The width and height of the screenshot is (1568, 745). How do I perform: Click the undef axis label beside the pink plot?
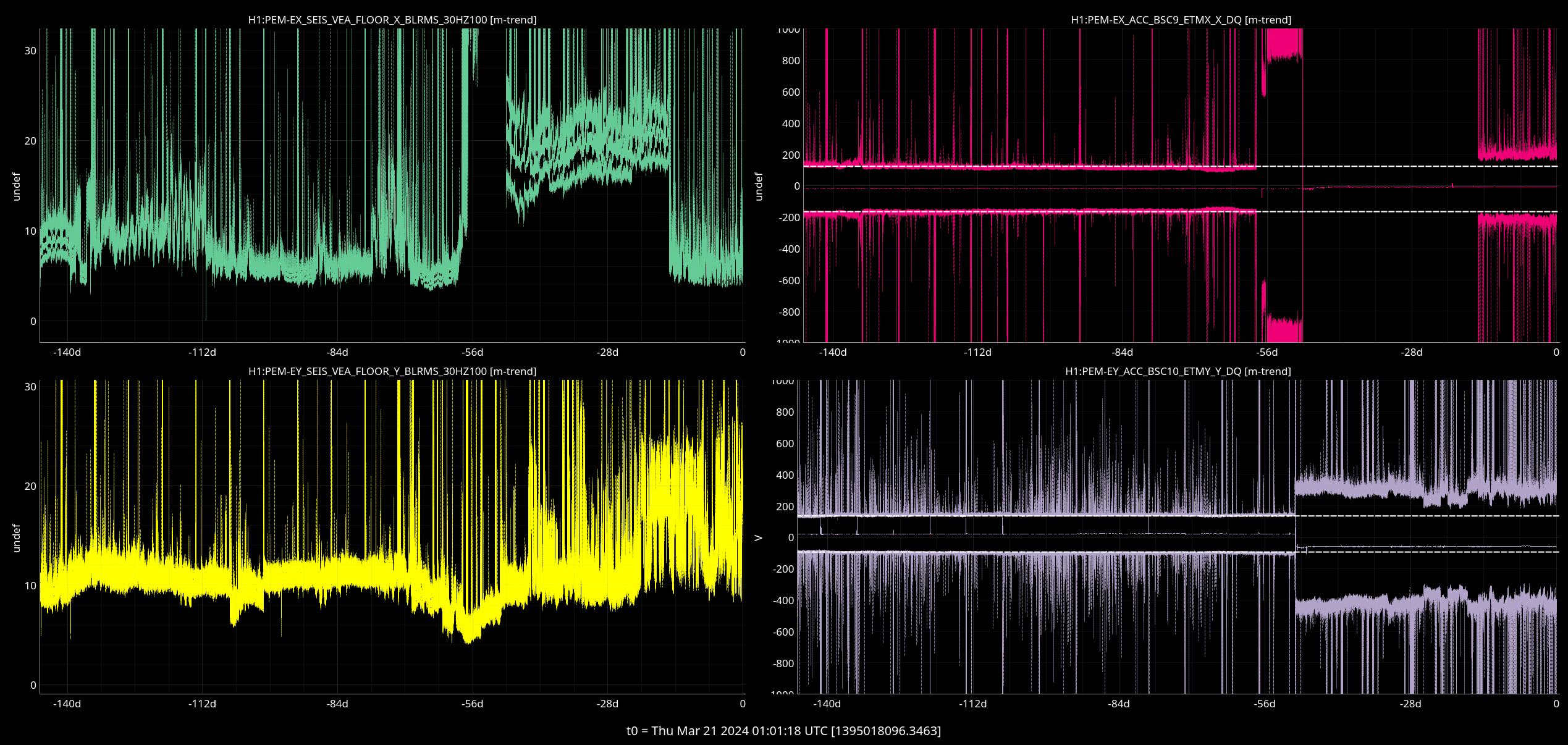click(759, 186)
